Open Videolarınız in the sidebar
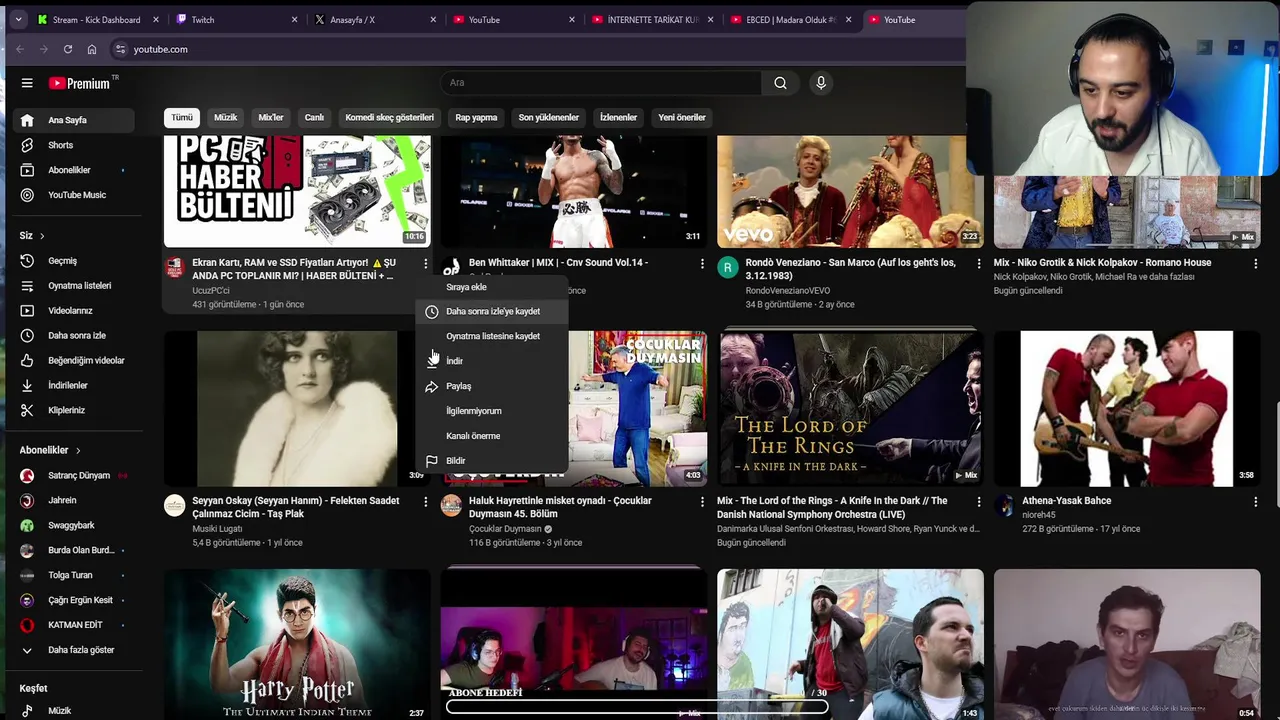The width and height of the screenshot is (1280, 720). (69, 311)
